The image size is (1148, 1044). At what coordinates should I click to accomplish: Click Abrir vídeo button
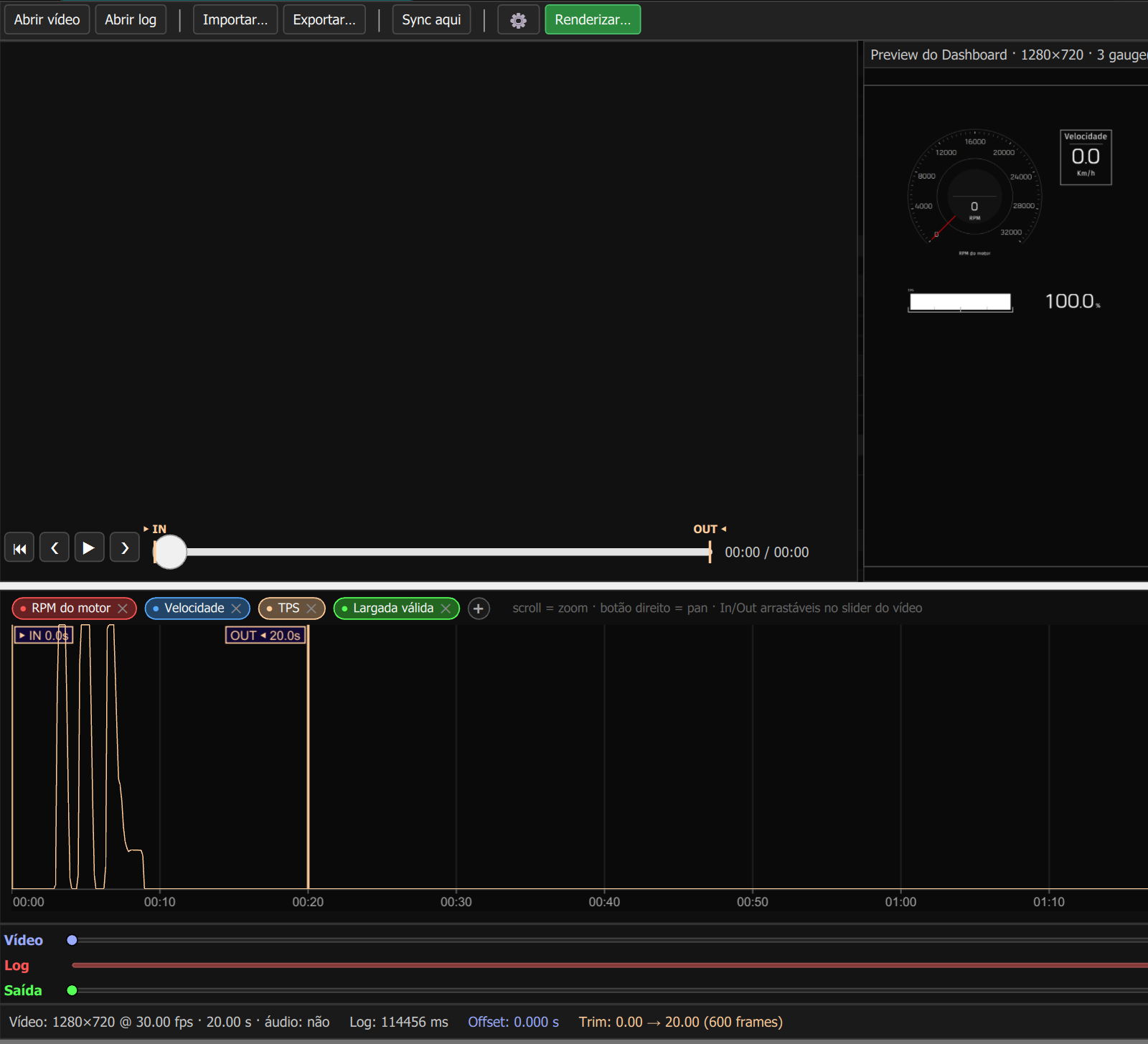[x=47, y=20]
